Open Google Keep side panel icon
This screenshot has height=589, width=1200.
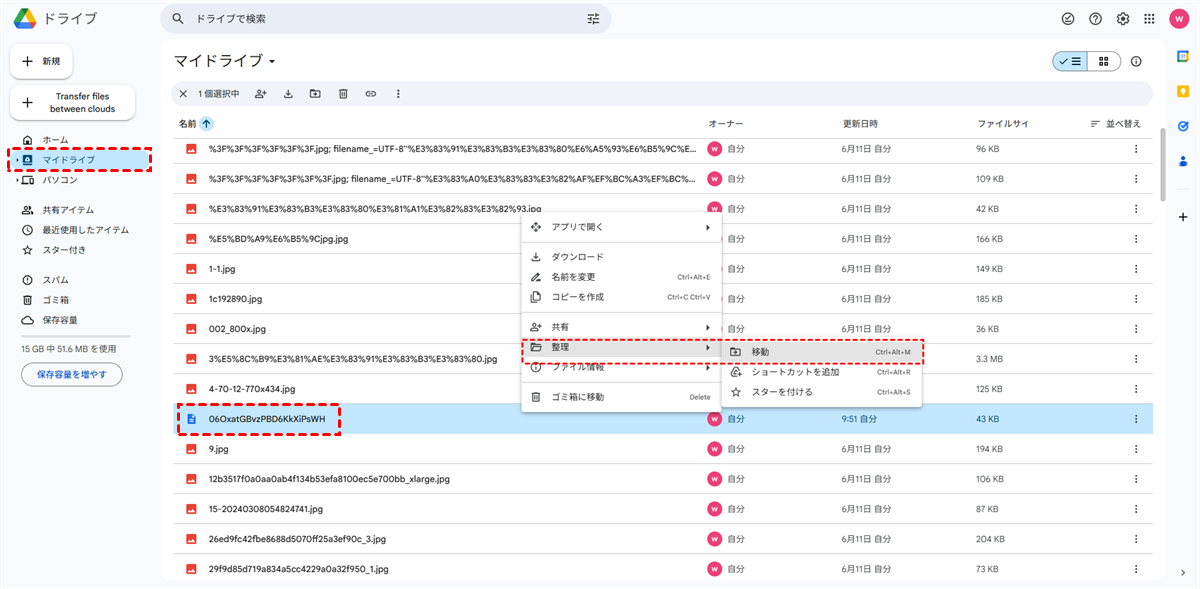coord(1183,92)
